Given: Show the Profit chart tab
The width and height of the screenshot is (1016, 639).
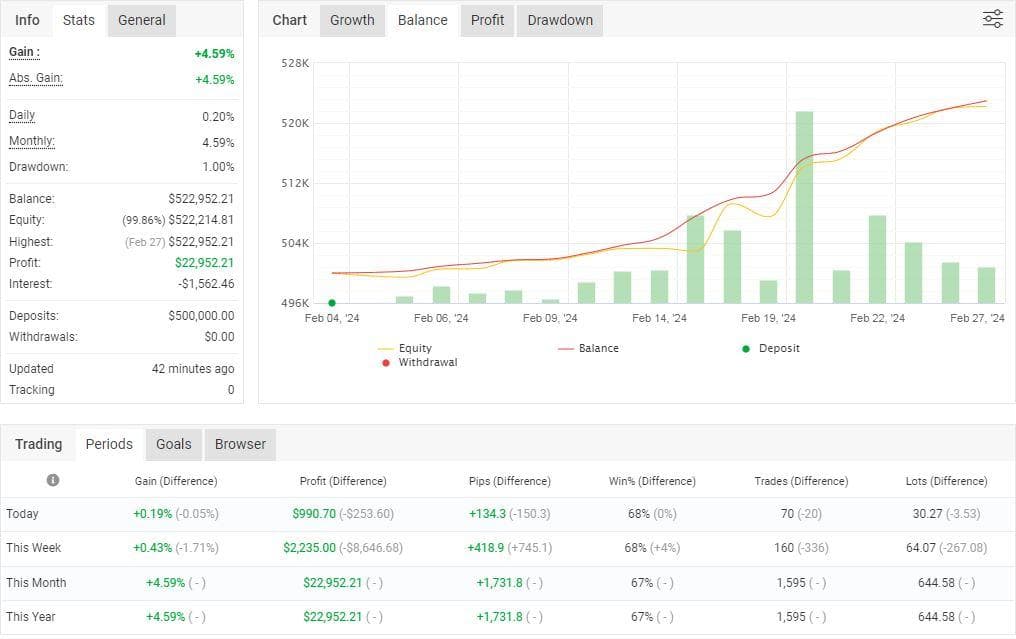Looking at the screenshot, I should coord(487,20).
